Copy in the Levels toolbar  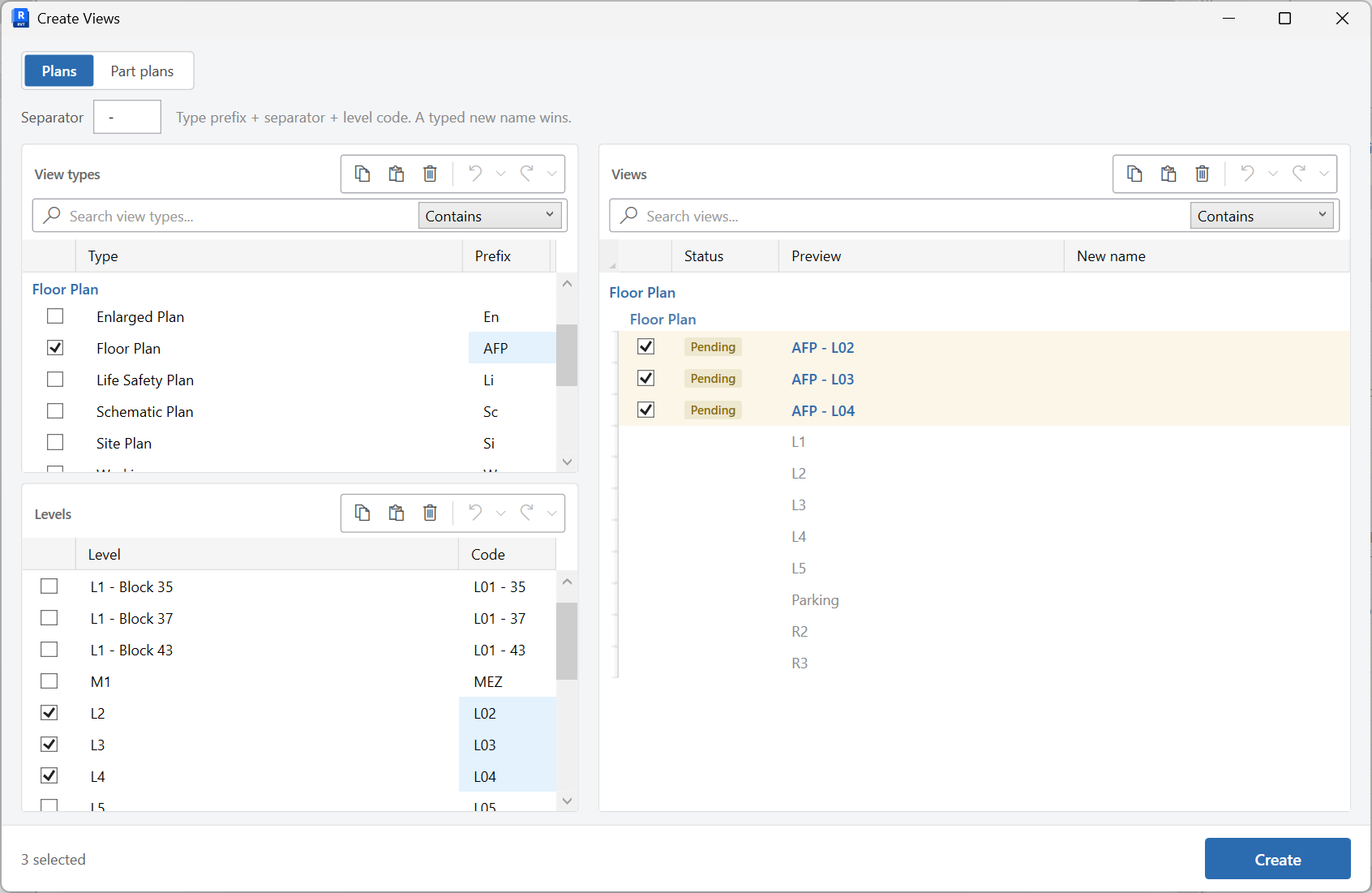(x=362, y=513)
